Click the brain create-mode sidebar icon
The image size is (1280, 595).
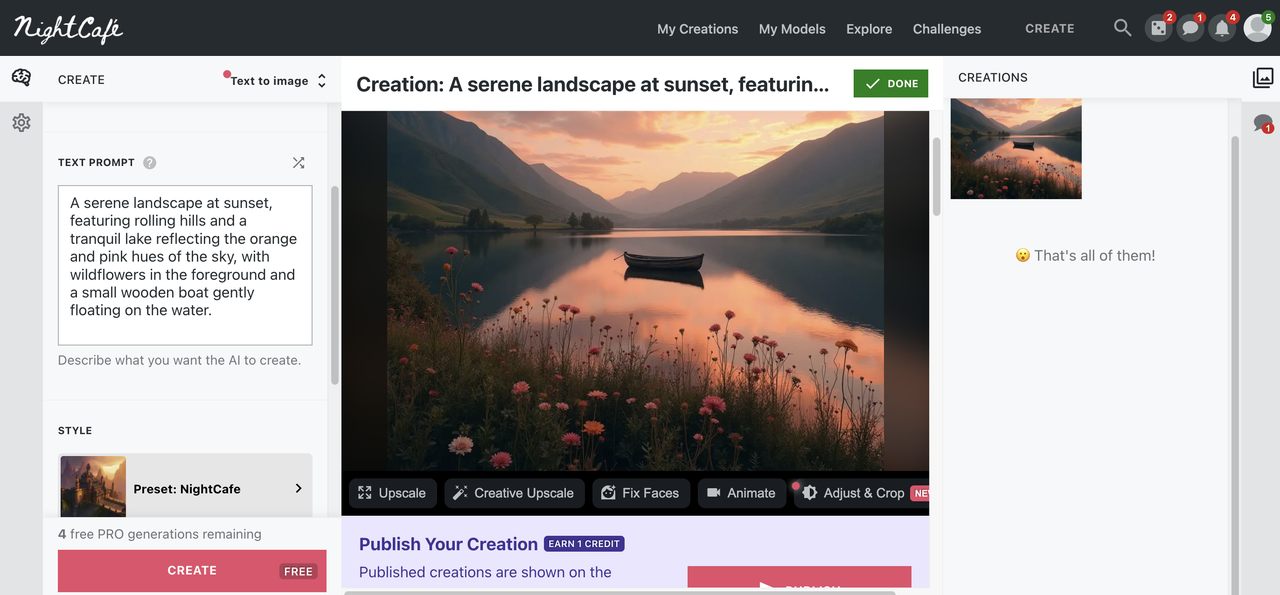[21, 78]
